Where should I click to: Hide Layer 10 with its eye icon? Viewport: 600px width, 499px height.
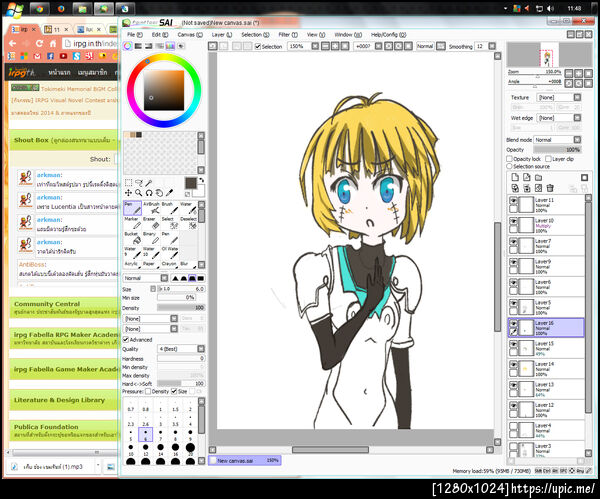513,221
